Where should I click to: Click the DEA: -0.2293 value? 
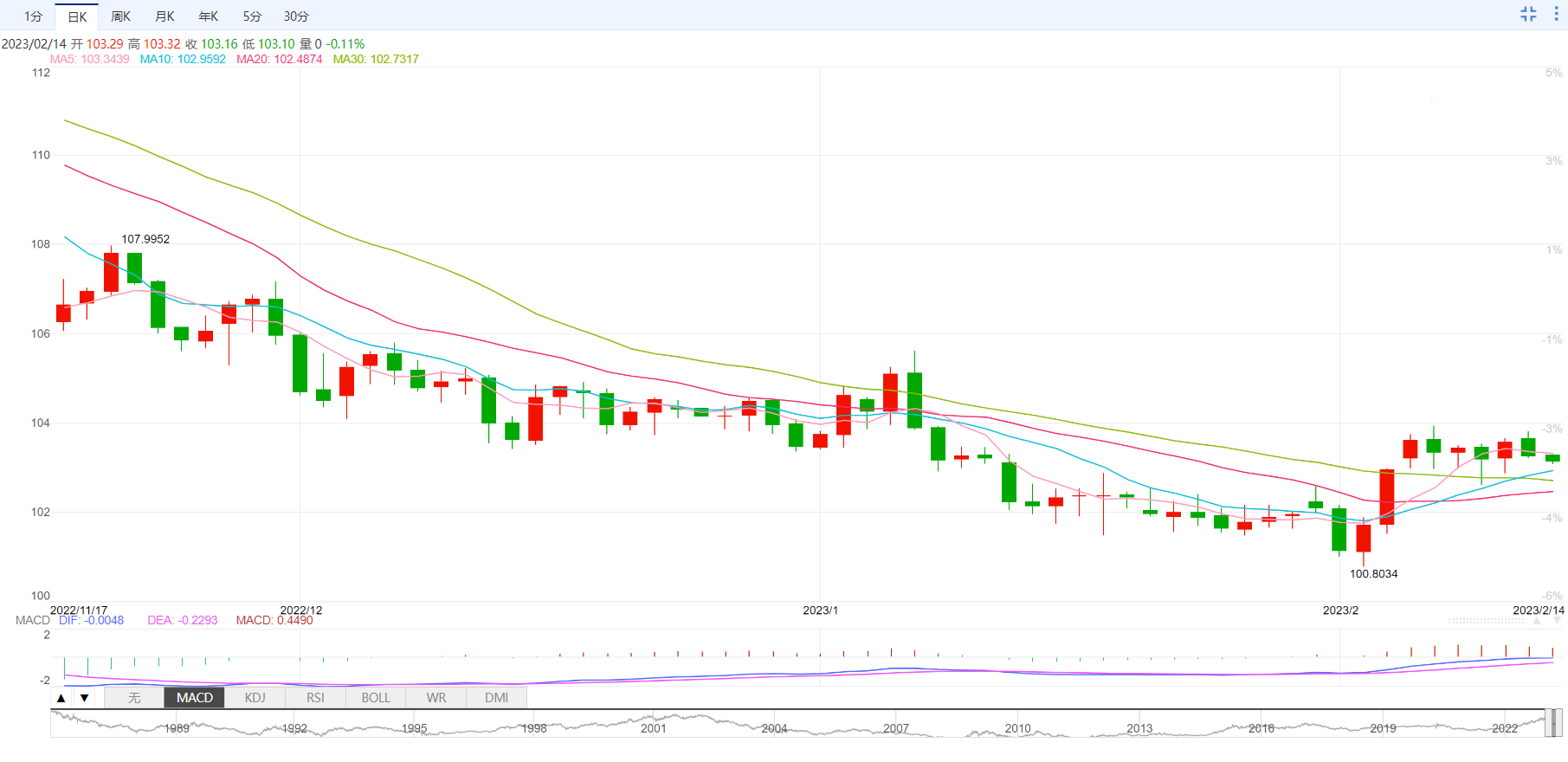183,620
